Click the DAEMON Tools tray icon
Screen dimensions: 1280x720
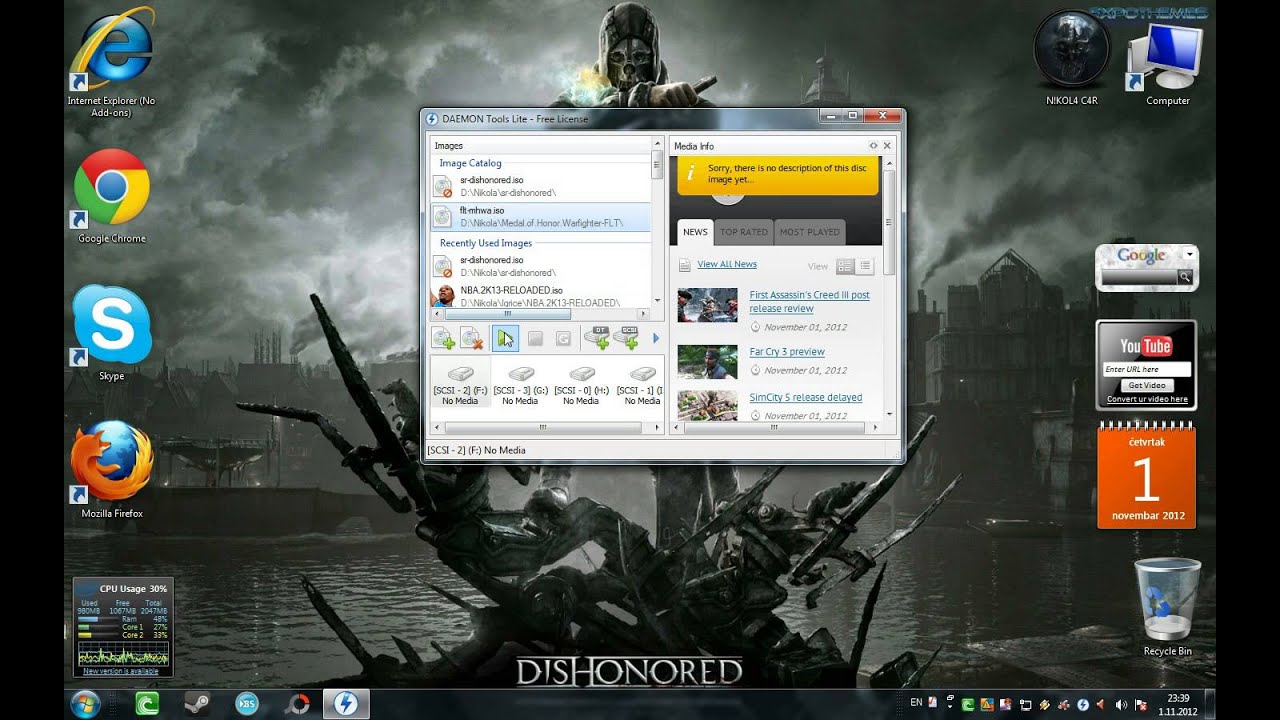coord(1082,704)
